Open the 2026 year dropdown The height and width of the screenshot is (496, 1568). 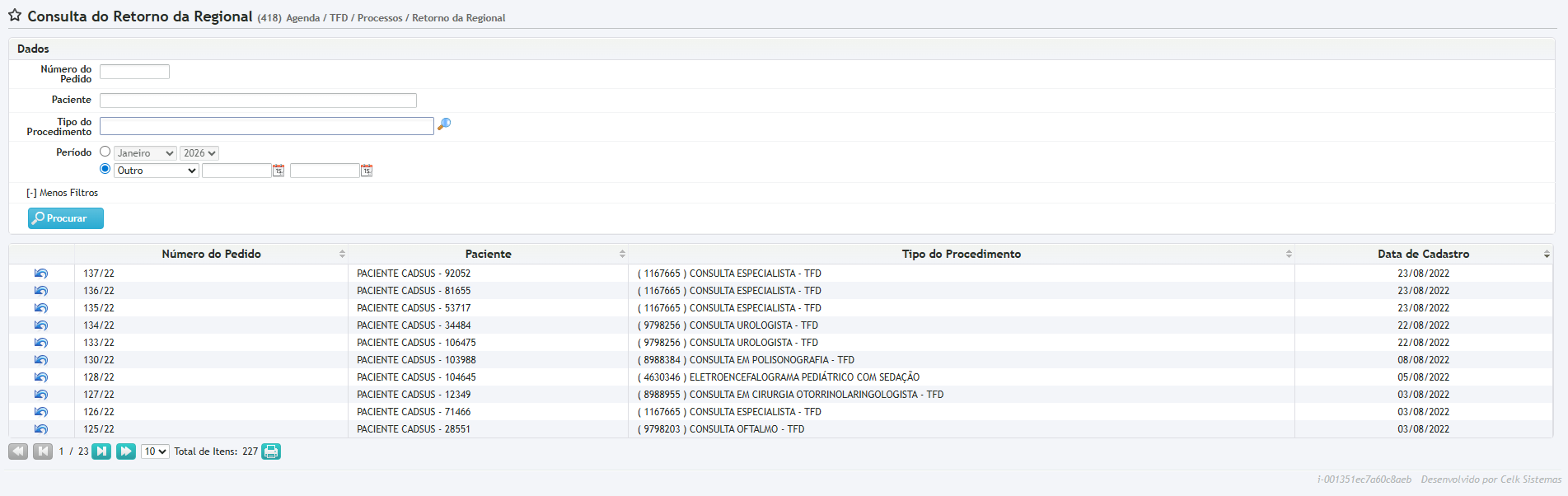point(199,153)
